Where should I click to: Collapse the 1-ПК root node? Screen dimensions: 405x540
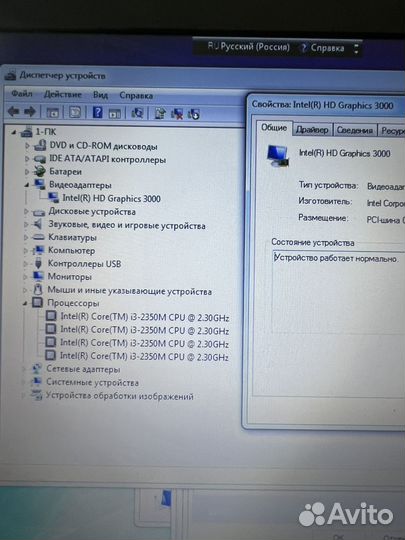(14, 133)
